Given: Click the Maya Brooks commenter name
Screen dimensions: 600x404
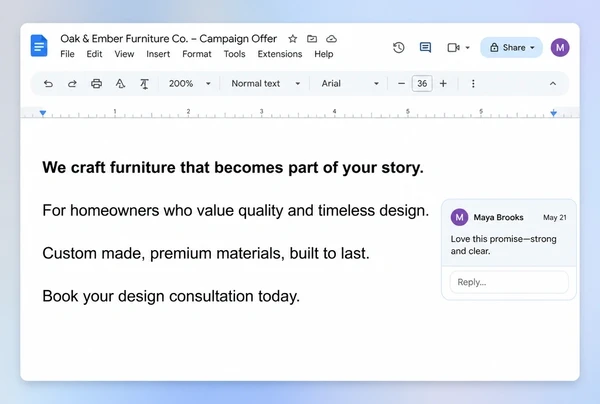Looking at the screenshot, I should coord(499,217).
